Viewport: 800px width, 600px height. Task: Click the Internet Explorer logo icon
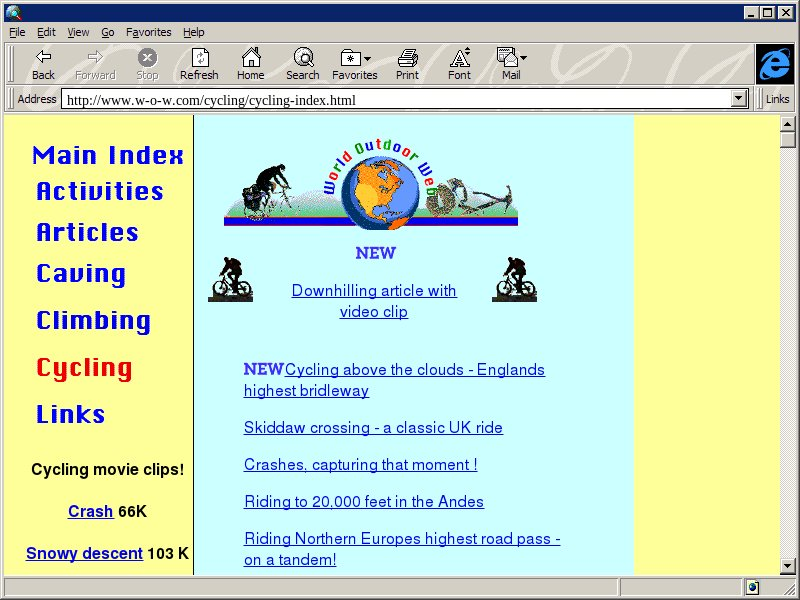(774, 64)
